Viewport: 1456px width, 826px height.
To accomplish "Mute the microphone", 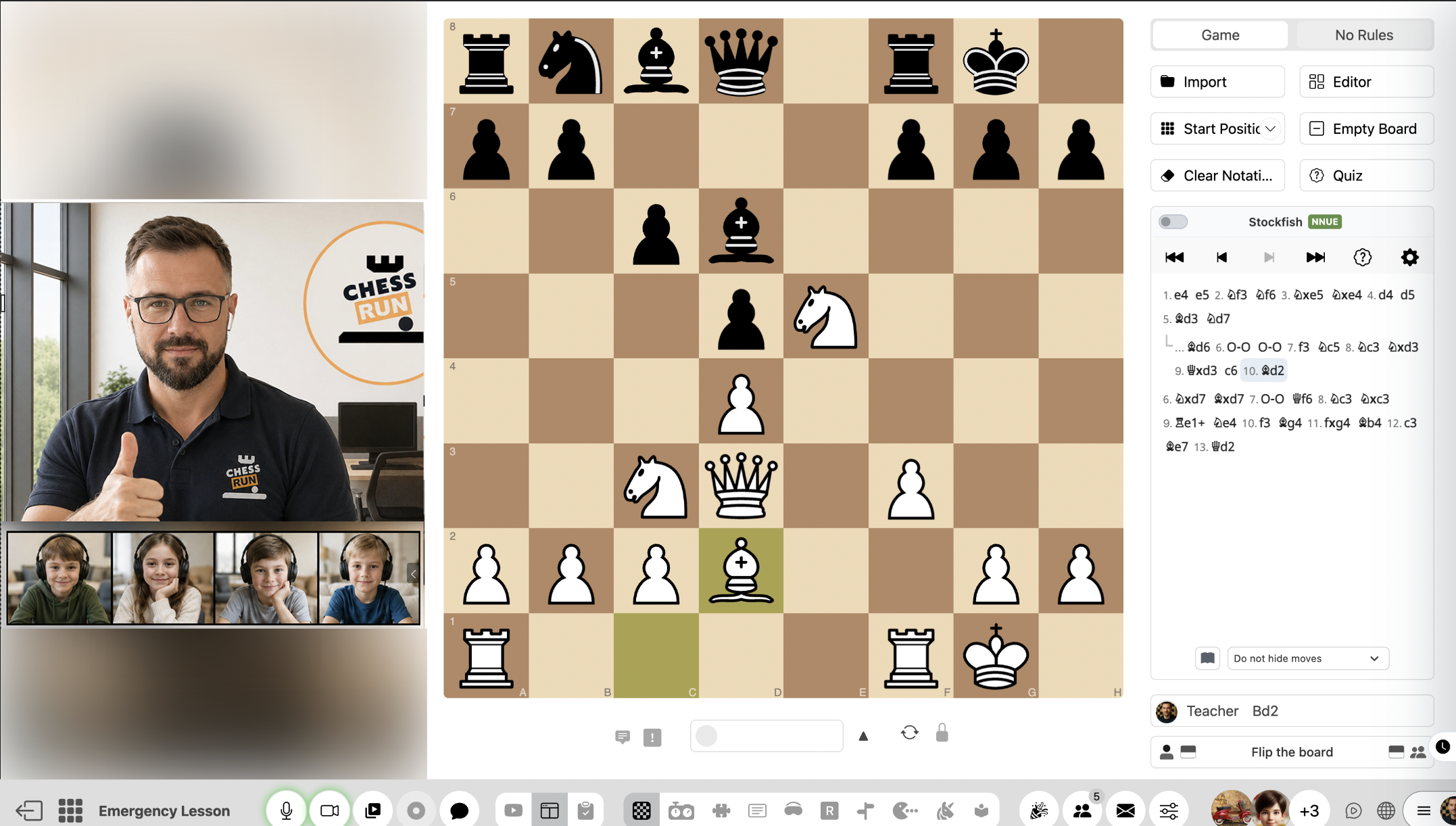I will (x=287, y=810).
